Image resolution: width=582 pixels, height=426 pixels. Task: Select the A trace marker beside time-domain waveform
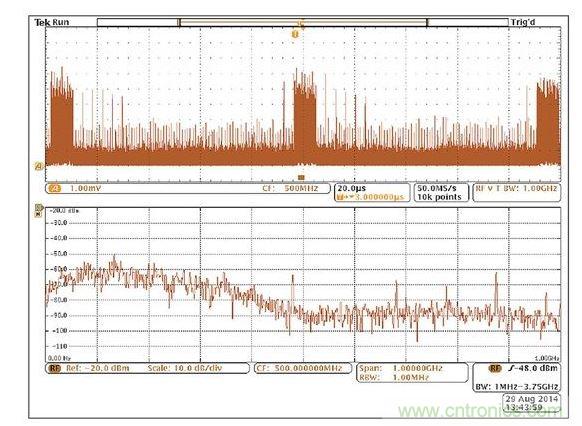click(x=38, y=166)
